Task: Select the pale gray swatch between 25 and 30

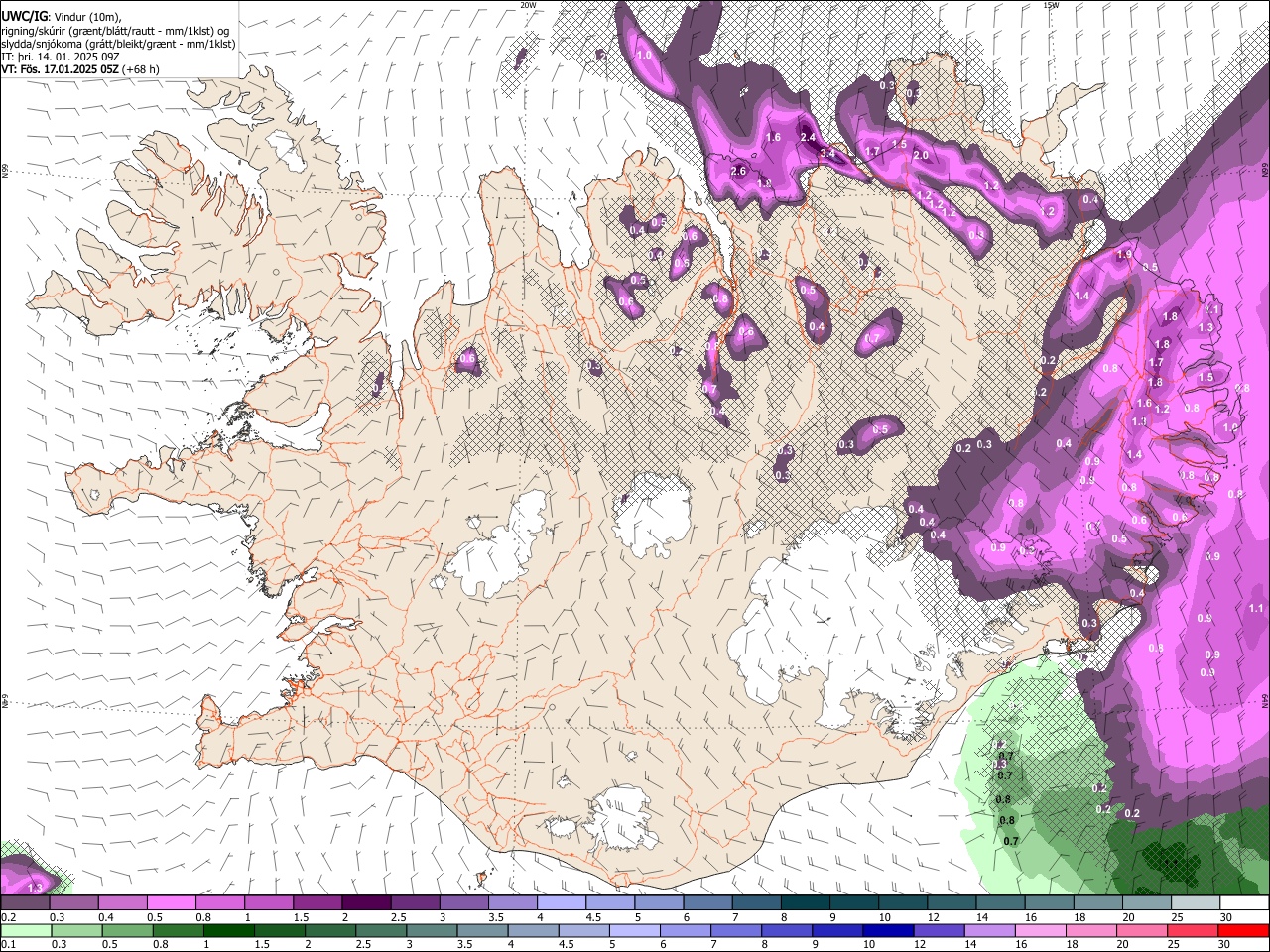Action: click(x=1195, y=902)
